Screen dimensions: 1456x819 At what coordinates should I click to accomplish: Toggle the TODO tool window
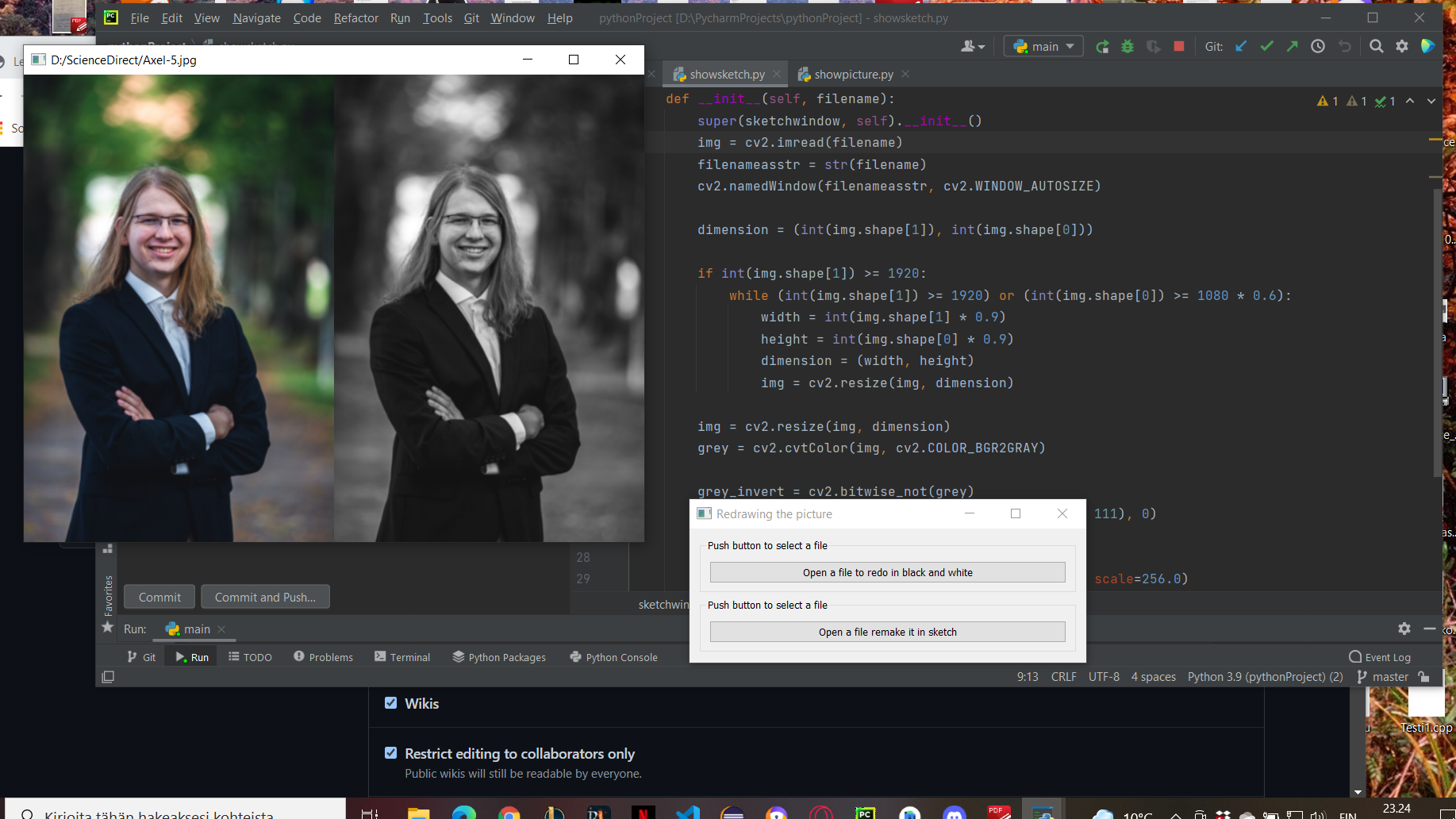click(x=250, y=656)
